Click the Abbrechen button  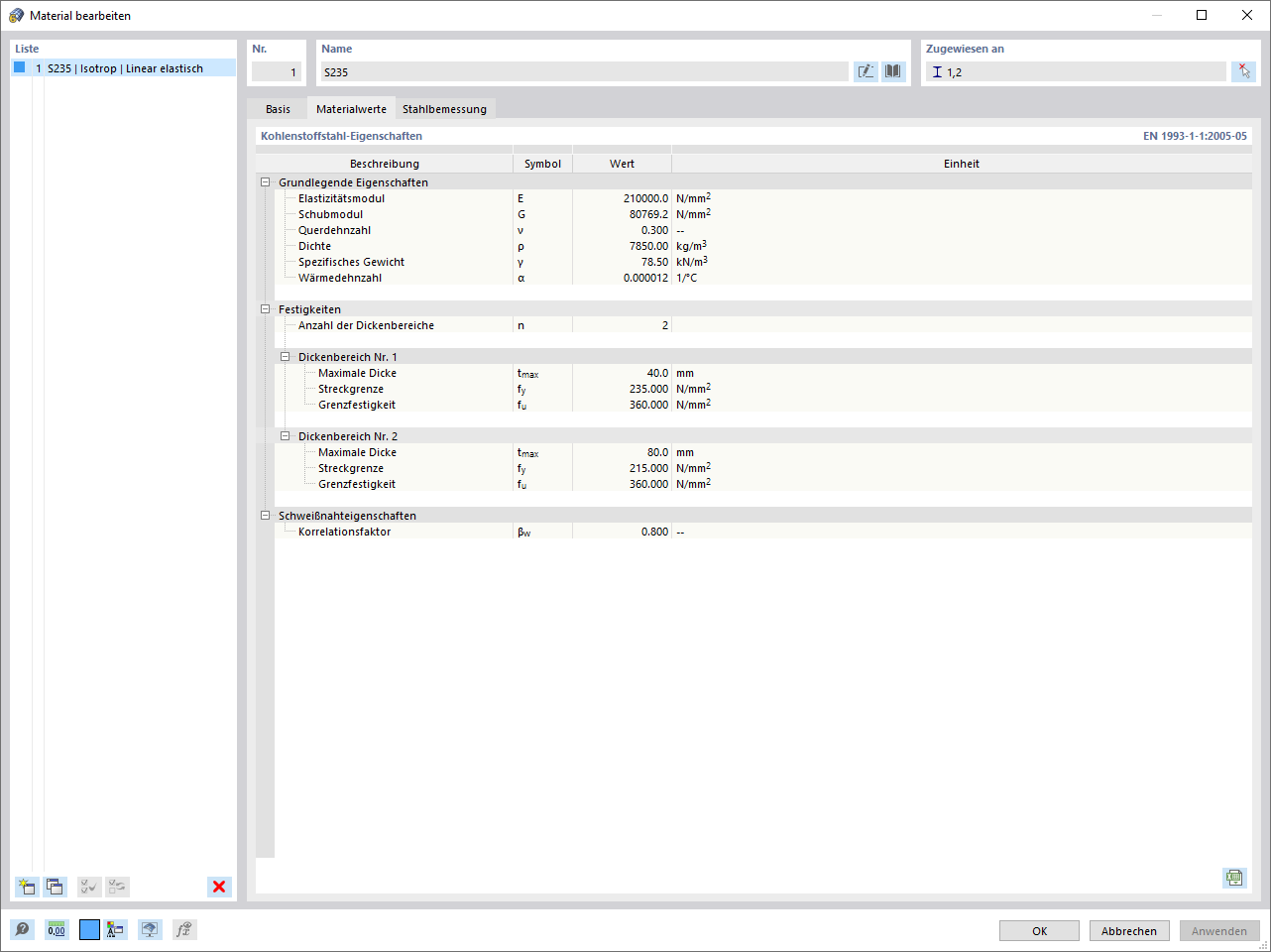tap(1129, 931)
